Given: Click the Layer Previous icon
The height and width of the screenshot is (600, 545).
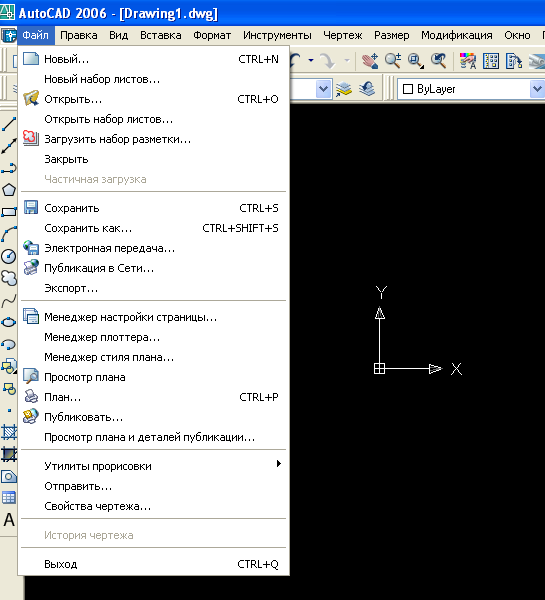Looking at the screenshot, I should tap(367, 89).
